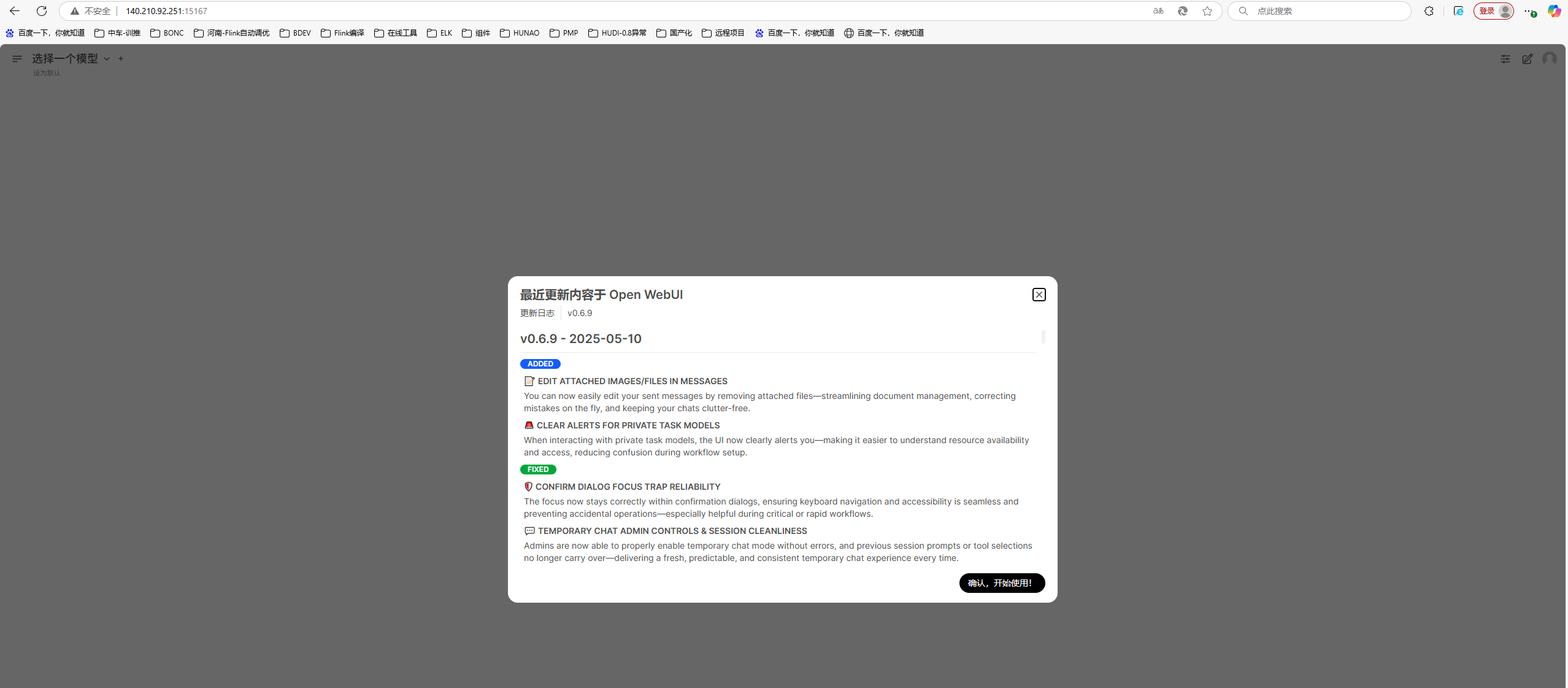Click the 设为默认 set default link

coord(47,73)
